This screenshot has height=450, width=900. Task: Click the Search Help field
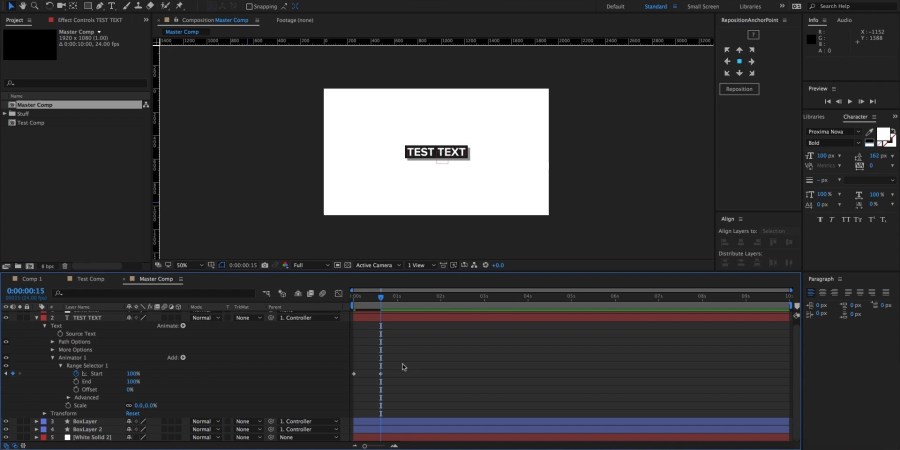pyautogui.click(x=852, y=6)
